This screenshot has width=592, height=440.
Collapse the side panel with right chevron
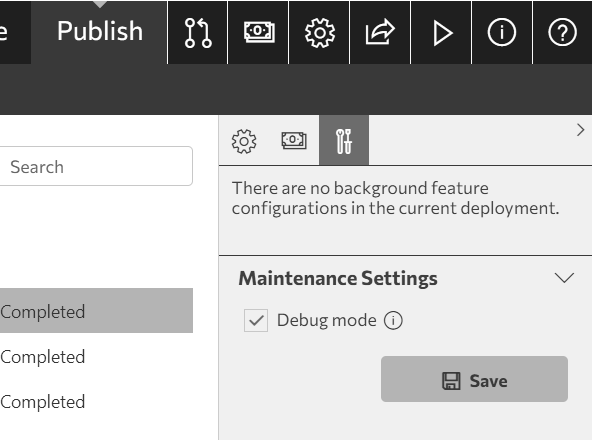click(x=580, y=130)
